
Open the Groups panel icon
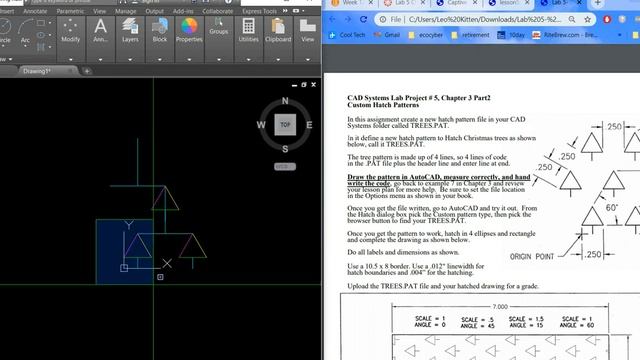[x=219, y=27]
